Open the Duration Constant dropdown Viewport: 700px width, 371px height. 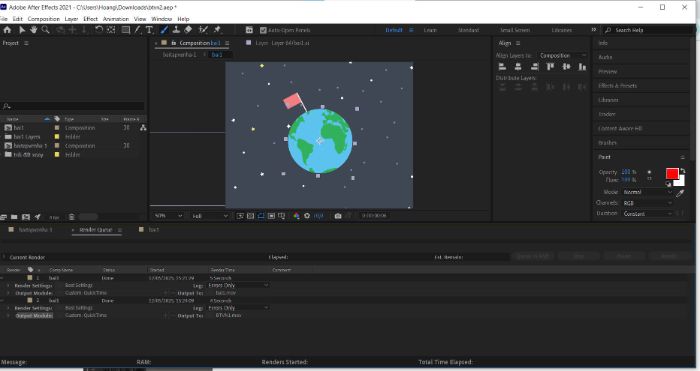(x=647, y=214)
